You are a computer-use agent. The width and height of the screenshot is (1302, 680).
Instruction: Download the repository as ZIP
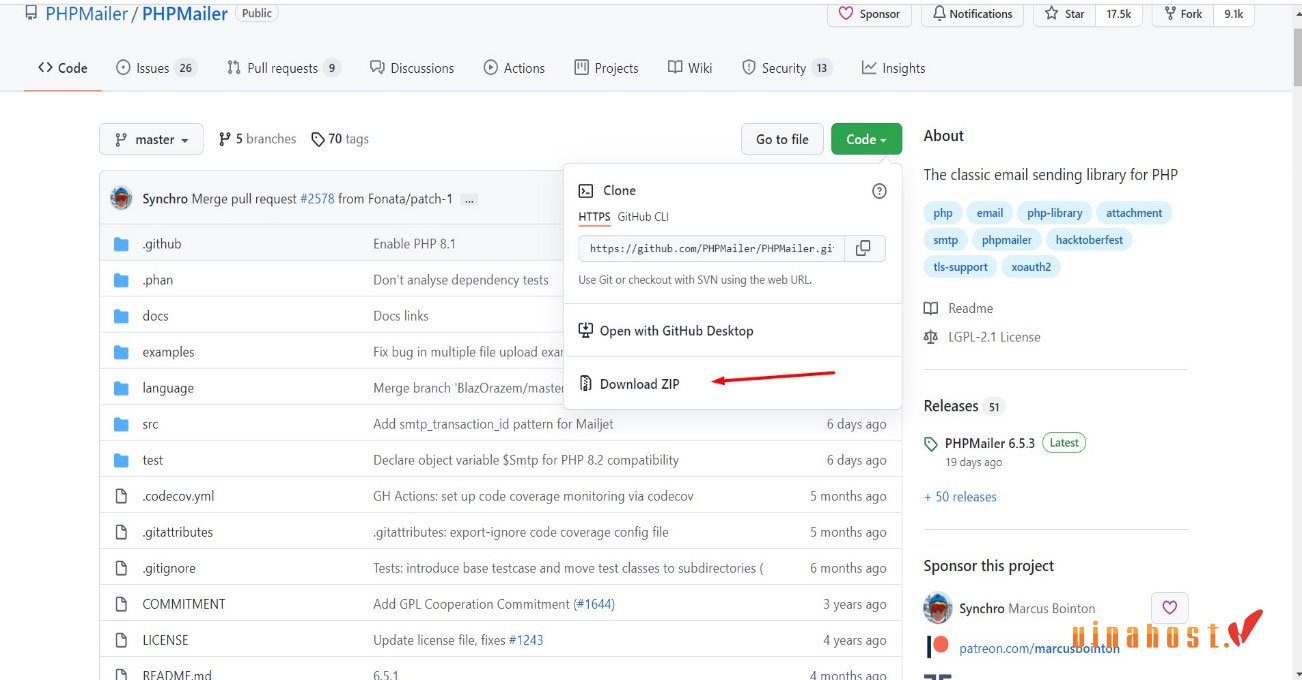640,383
